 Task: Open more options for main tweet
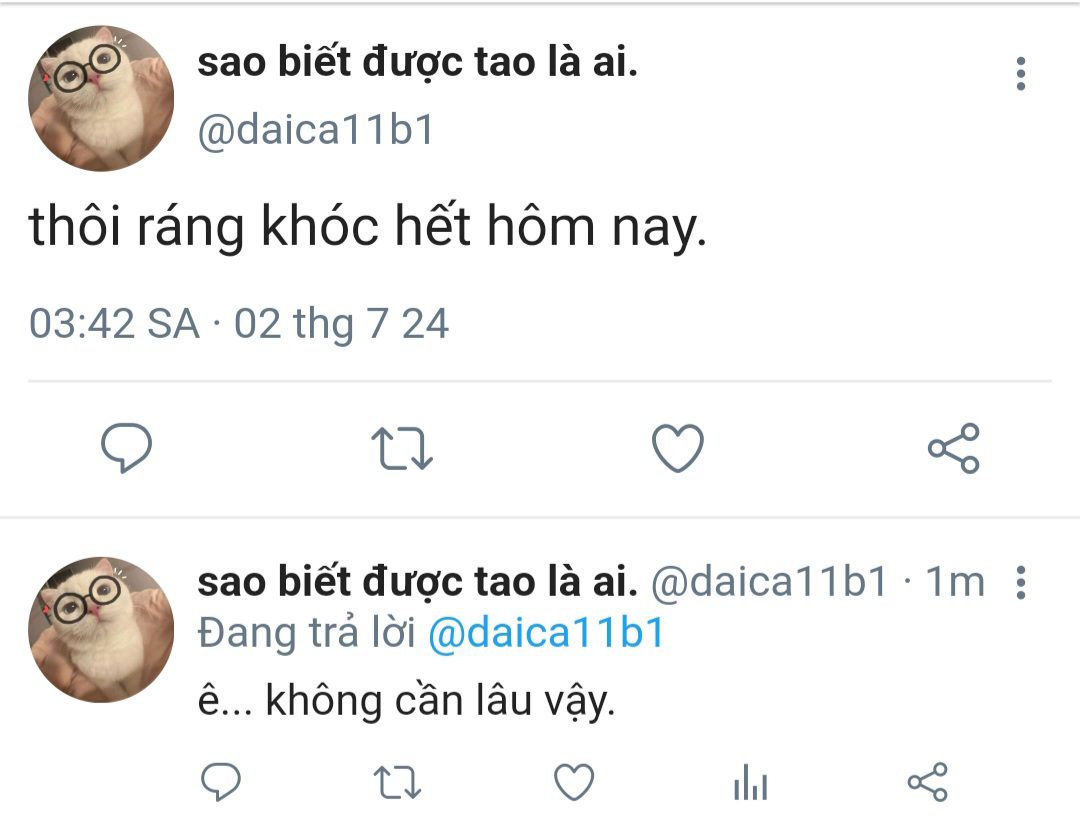[1021, 74]
